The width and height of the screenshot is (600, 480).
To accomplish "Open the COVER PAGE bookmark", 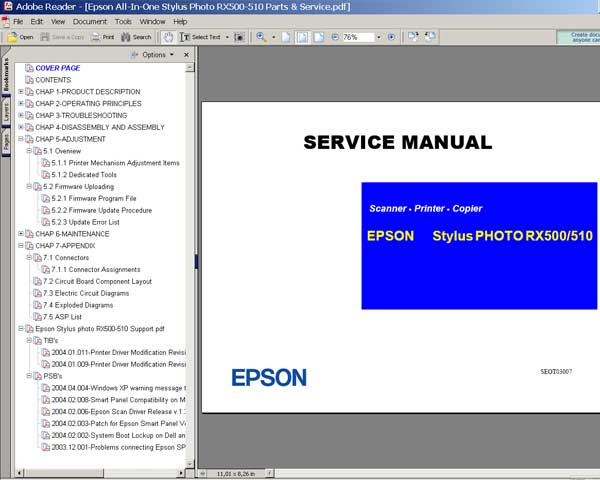I will click(x=57, y=68).
